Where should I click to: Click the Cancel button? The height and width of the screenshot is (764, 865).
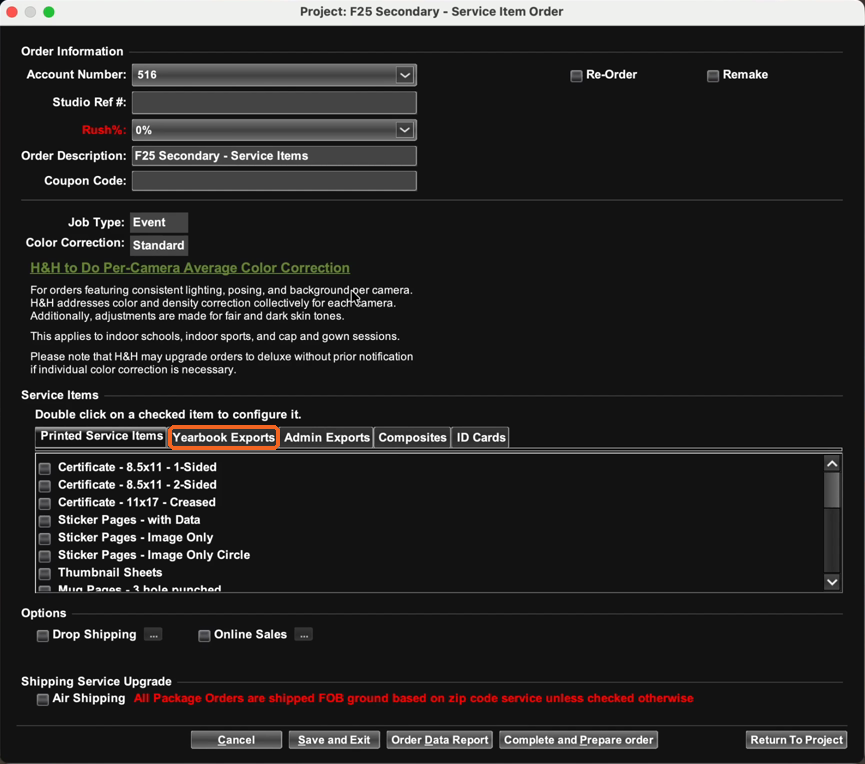(x=236, y=740)
